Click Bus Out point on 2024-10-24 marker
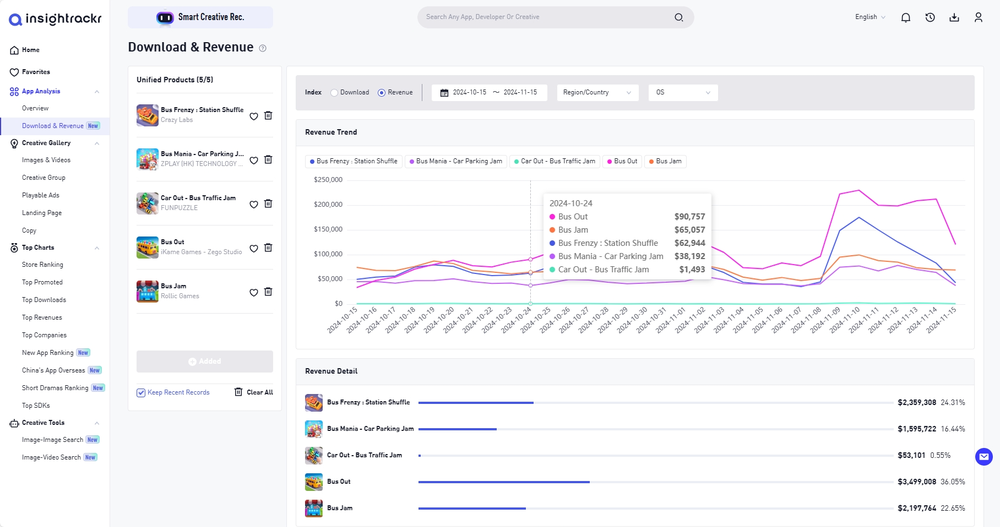1000x527 pixels. click(531, 259)
